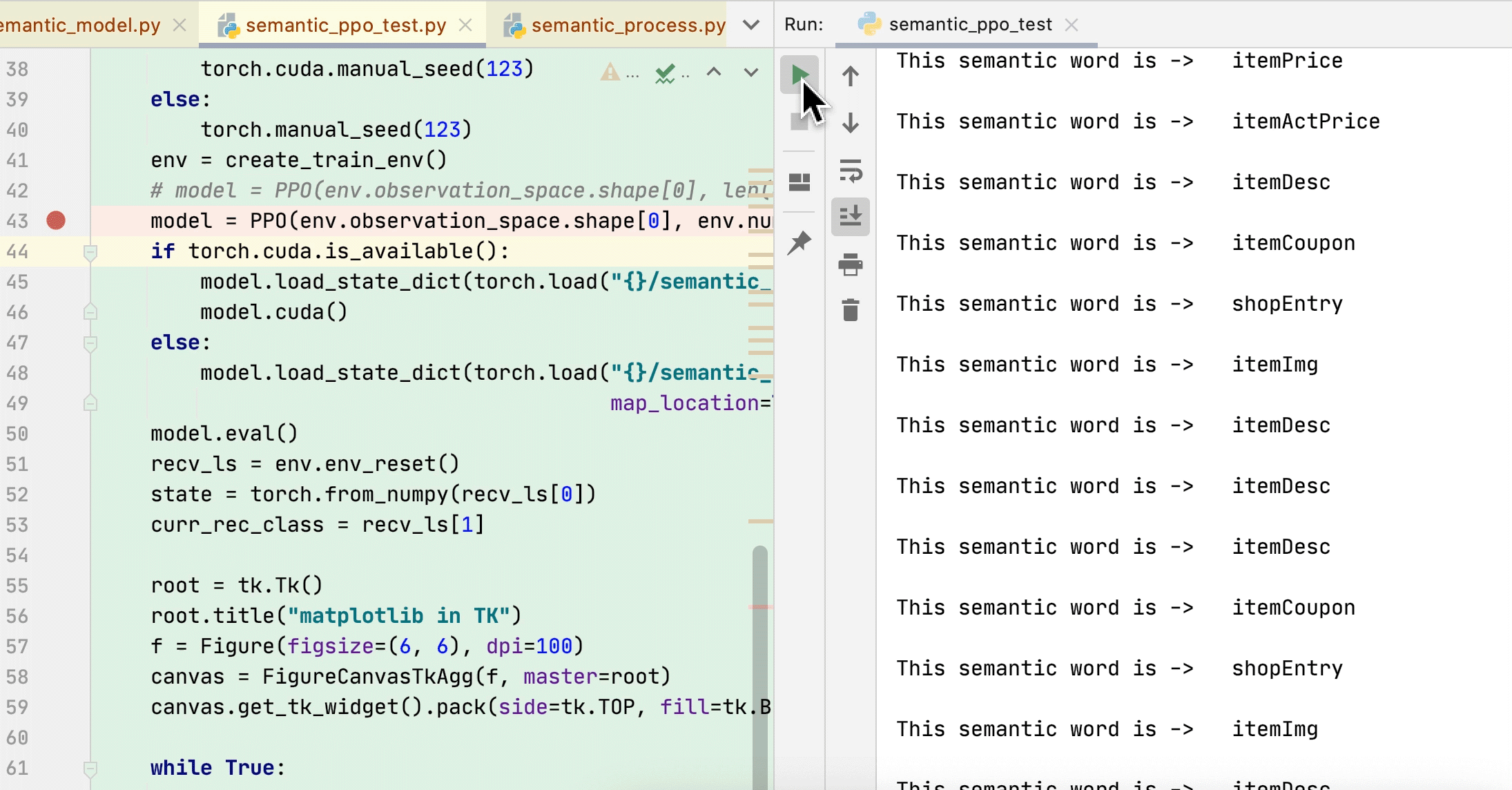Click the first shopEntry console output
Viewport: 1512px width, 790px height.
point(1288,304)
